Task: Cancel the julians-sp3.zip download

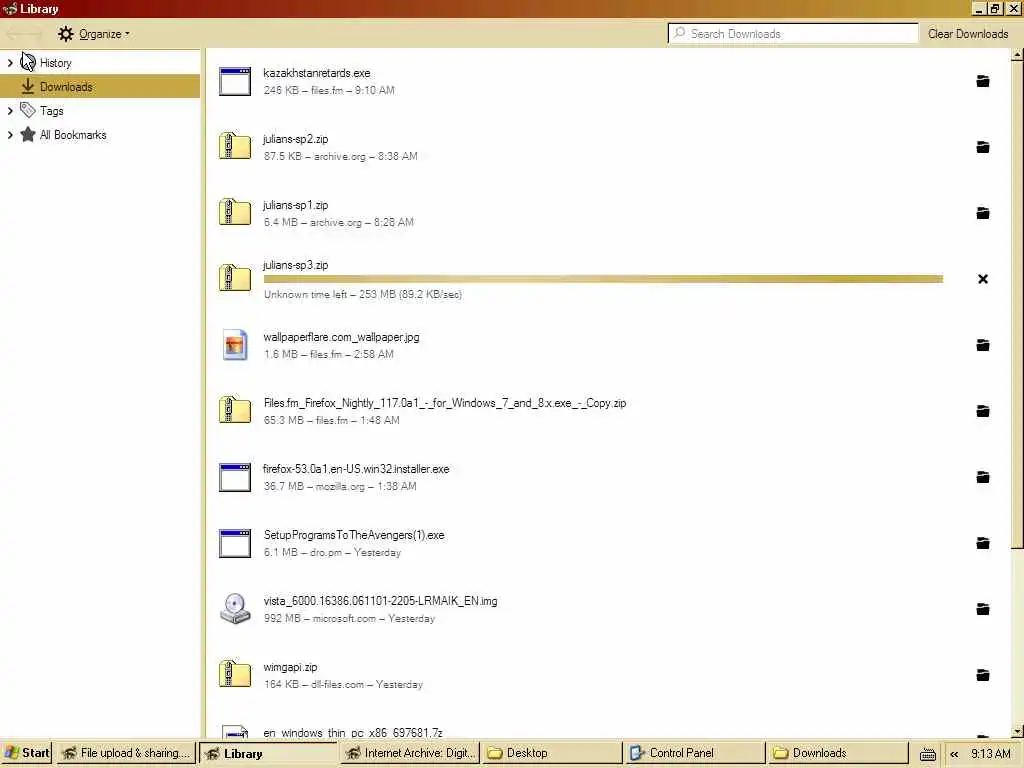Action: click(x=982, y=279)
